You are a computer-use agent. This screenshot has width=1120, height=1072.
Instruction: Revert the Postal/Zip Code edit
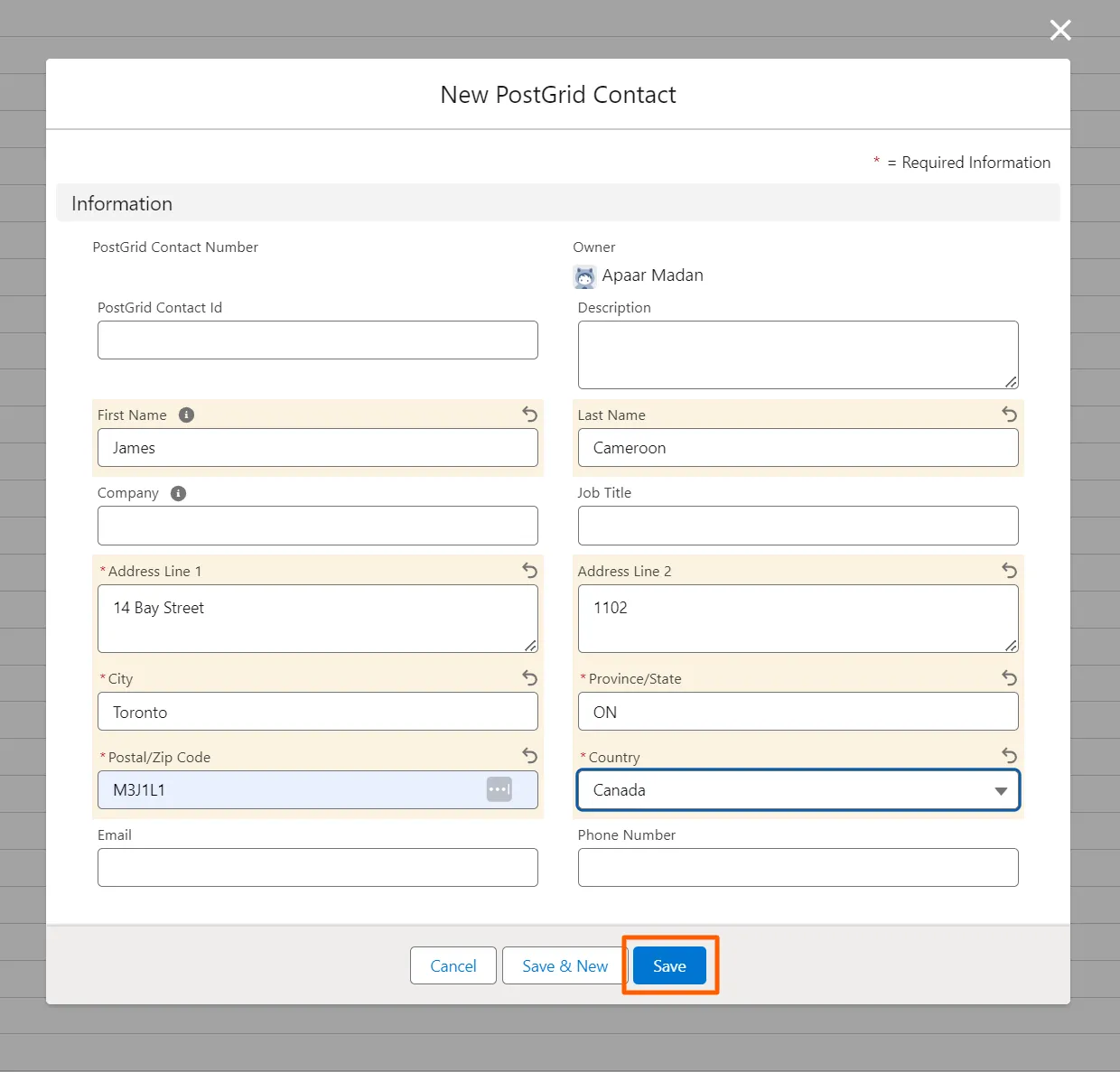[529, 756]
